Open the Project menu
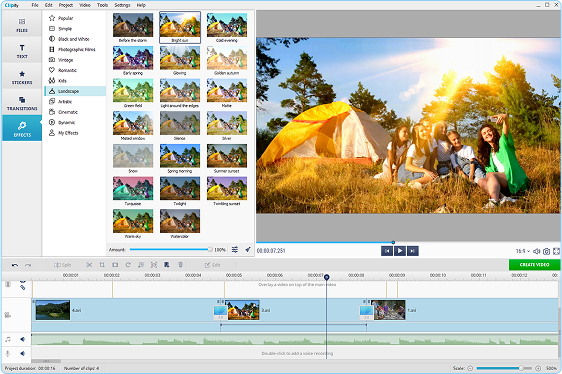This screenshot has width=562, height=374. pos(66,5)
